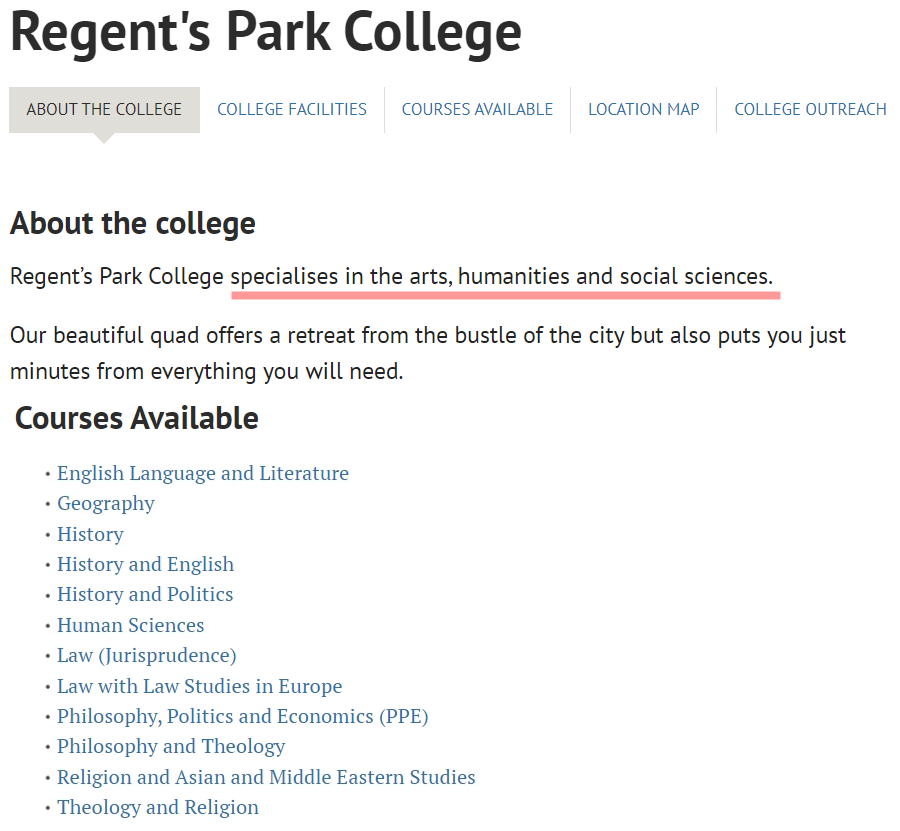View Religion and Asian and Middle Eastern Studies
The image size is (900, 831).
pyautogui.click(x=266, y=777)
